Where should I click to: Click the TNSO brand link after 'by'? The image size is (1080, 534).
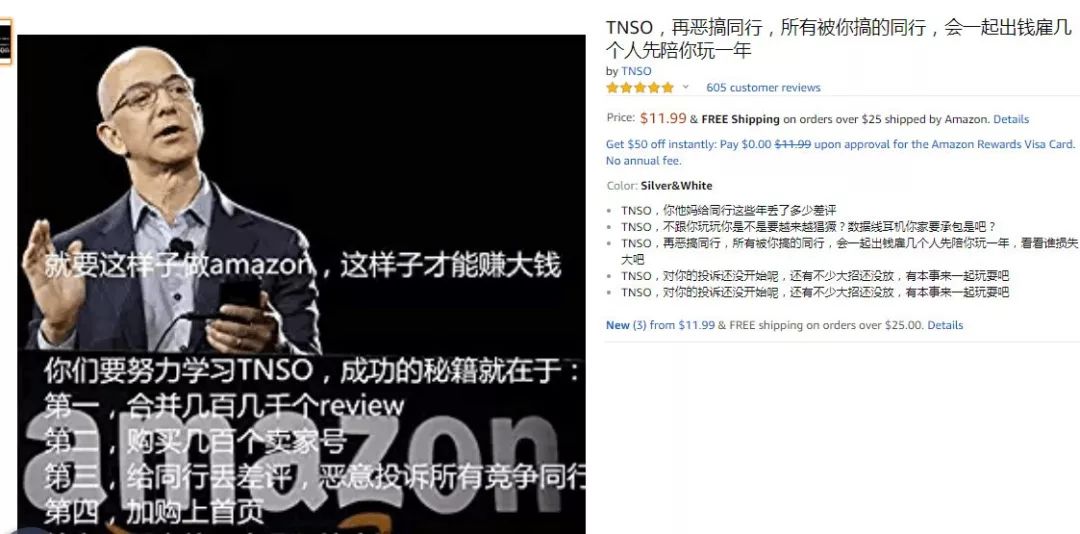636,71
